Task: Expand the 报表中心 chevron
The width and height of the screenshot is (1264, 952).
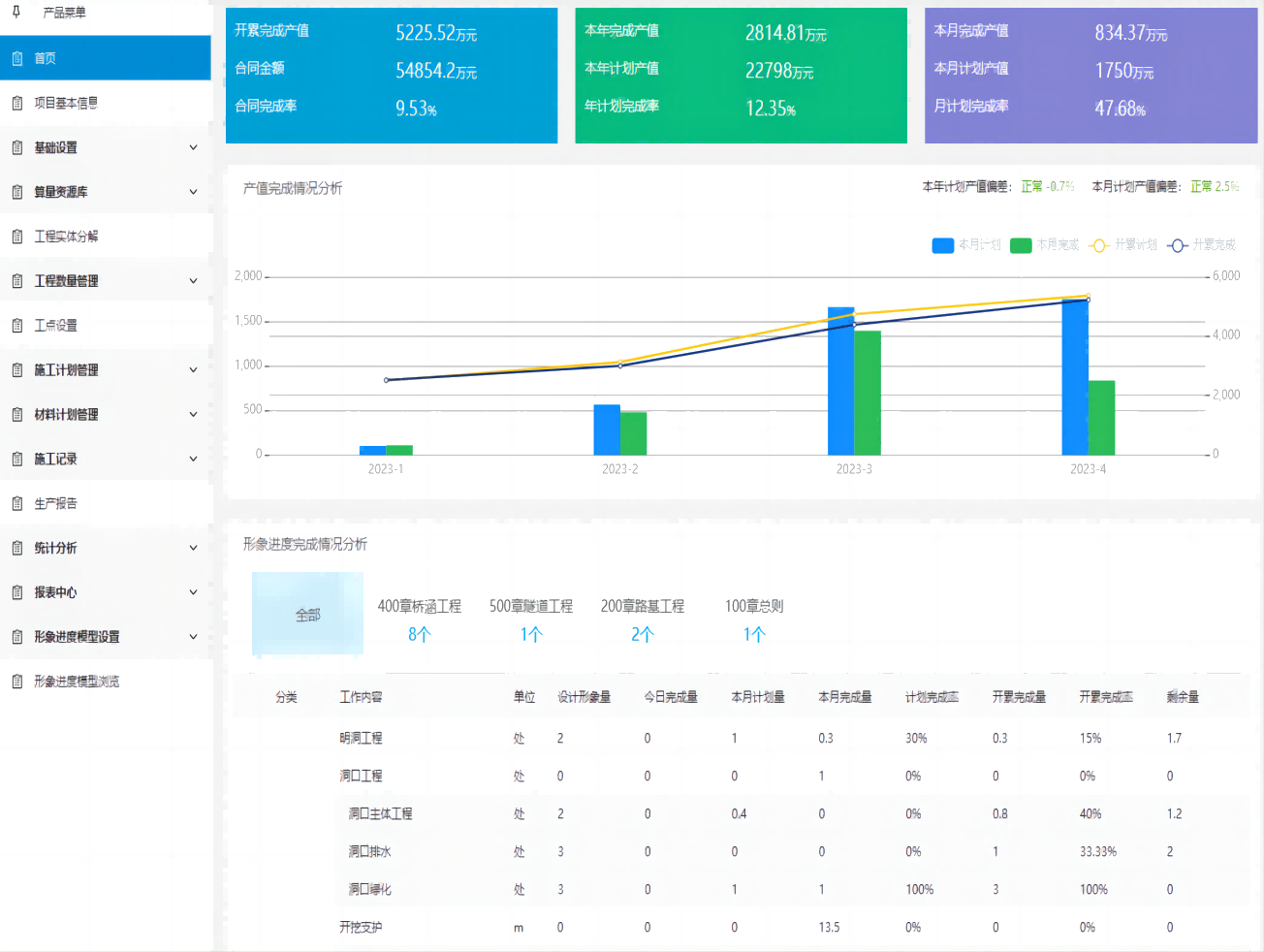Action: (x=193, y=592)
